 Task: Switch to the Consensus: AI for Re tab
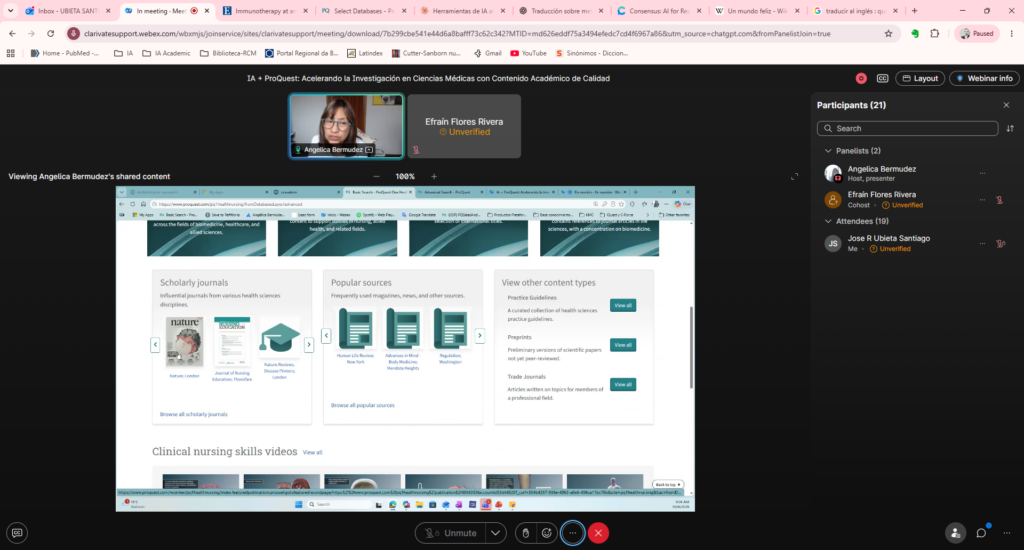tap(659, 11)
